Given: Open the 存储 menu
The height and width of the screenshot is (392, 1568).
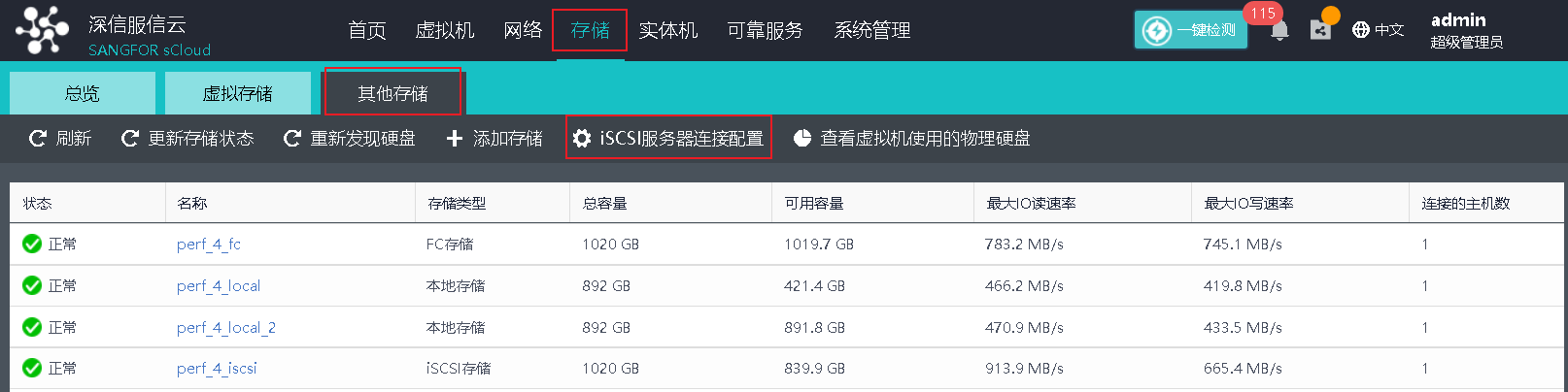Looking at the screenshot, I should (x=590, y=30).
